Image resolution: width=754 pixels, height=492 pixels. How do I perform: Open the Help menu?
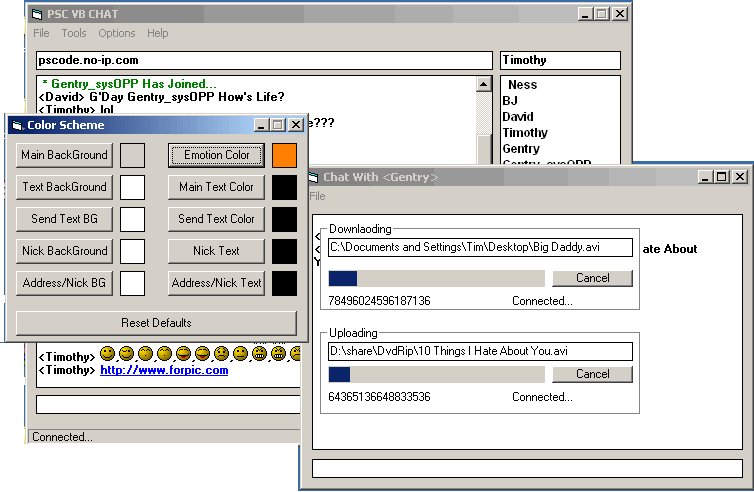(x=158, y=33)
